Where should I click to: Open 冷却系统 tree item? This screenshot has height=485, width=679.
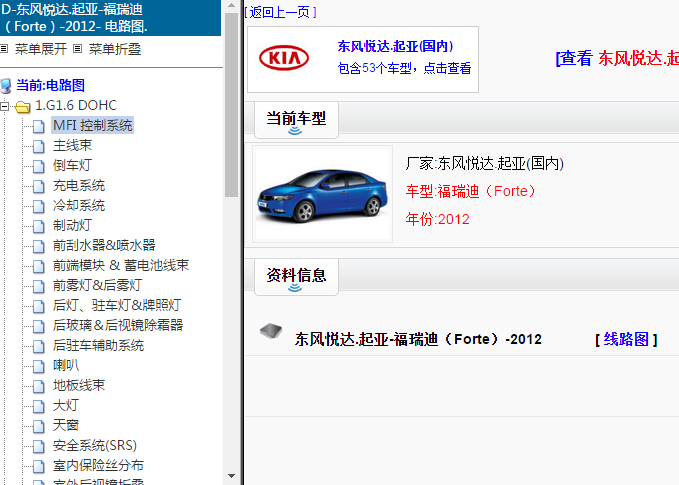click(x=79, y=206)
